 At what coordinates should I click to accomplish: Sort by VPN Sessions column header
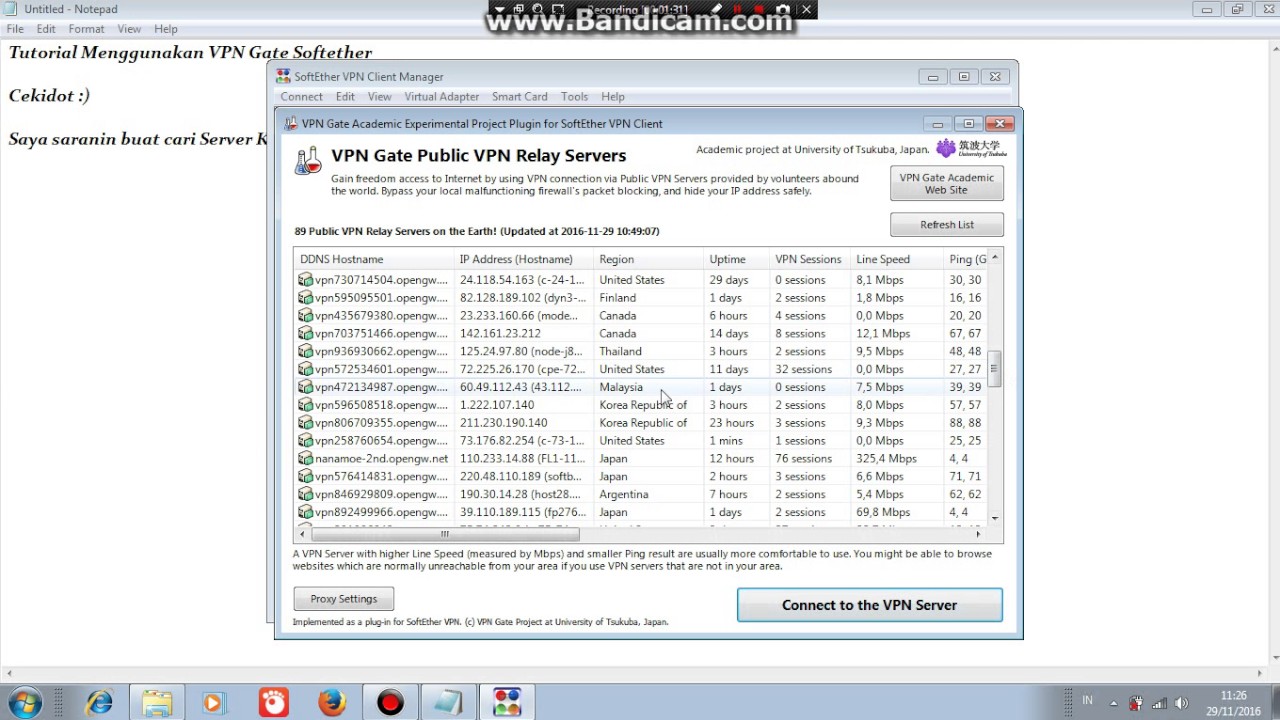809,259
